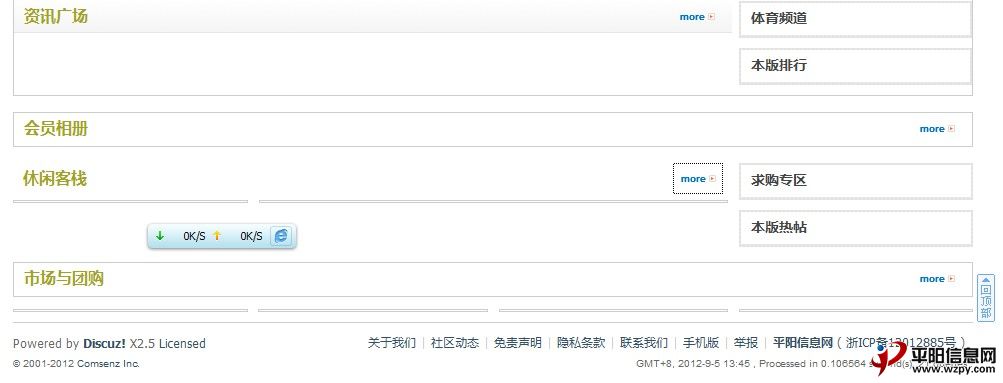Open the 浙ICP备 registration link
The height and width of the screenshot is (383, 1003).
pyautogui.click(x=901, y=343)
